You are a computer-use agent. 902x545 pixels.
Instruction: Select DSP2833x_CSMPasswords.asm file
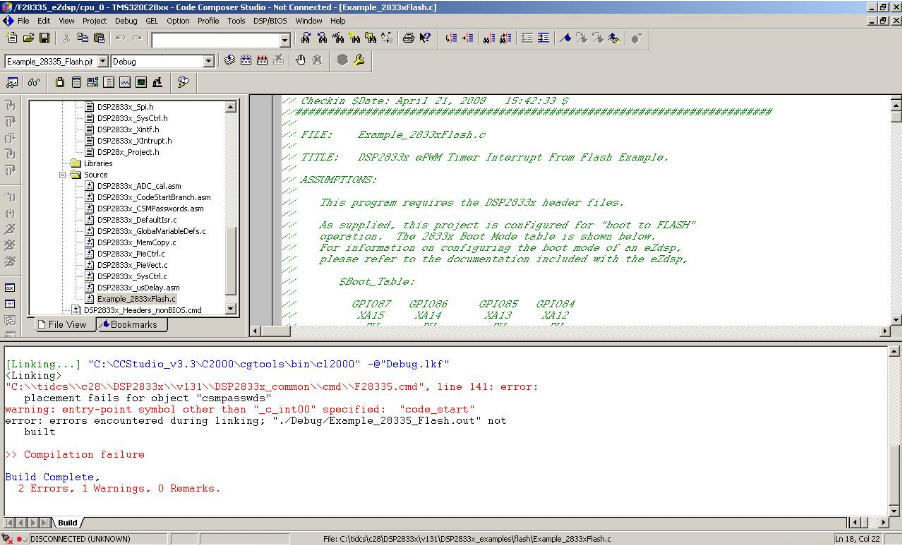pos(150,209)
